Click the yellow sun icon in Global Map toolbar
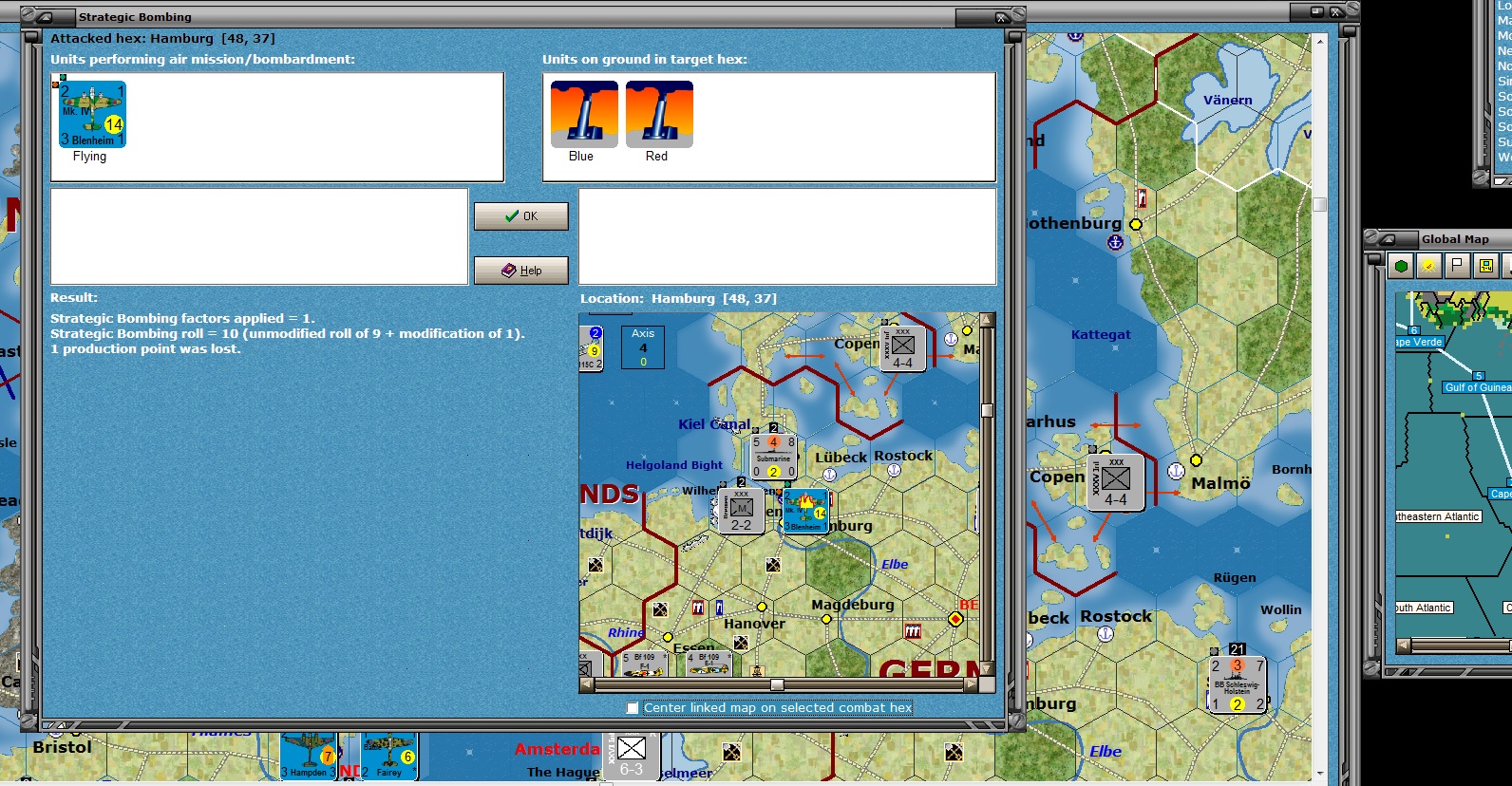This screenshot has width=1512, height=786. click(1427, 266)
